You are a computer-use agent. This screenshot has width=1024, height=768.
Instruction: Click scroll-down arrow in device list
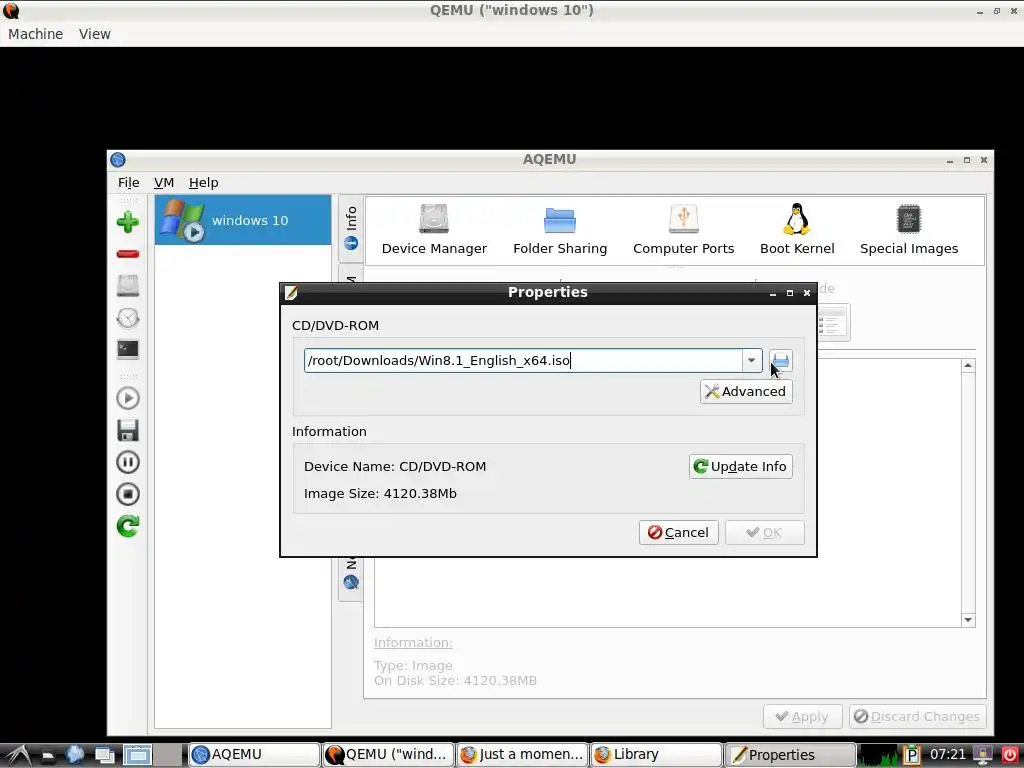(x=968, y=620)
